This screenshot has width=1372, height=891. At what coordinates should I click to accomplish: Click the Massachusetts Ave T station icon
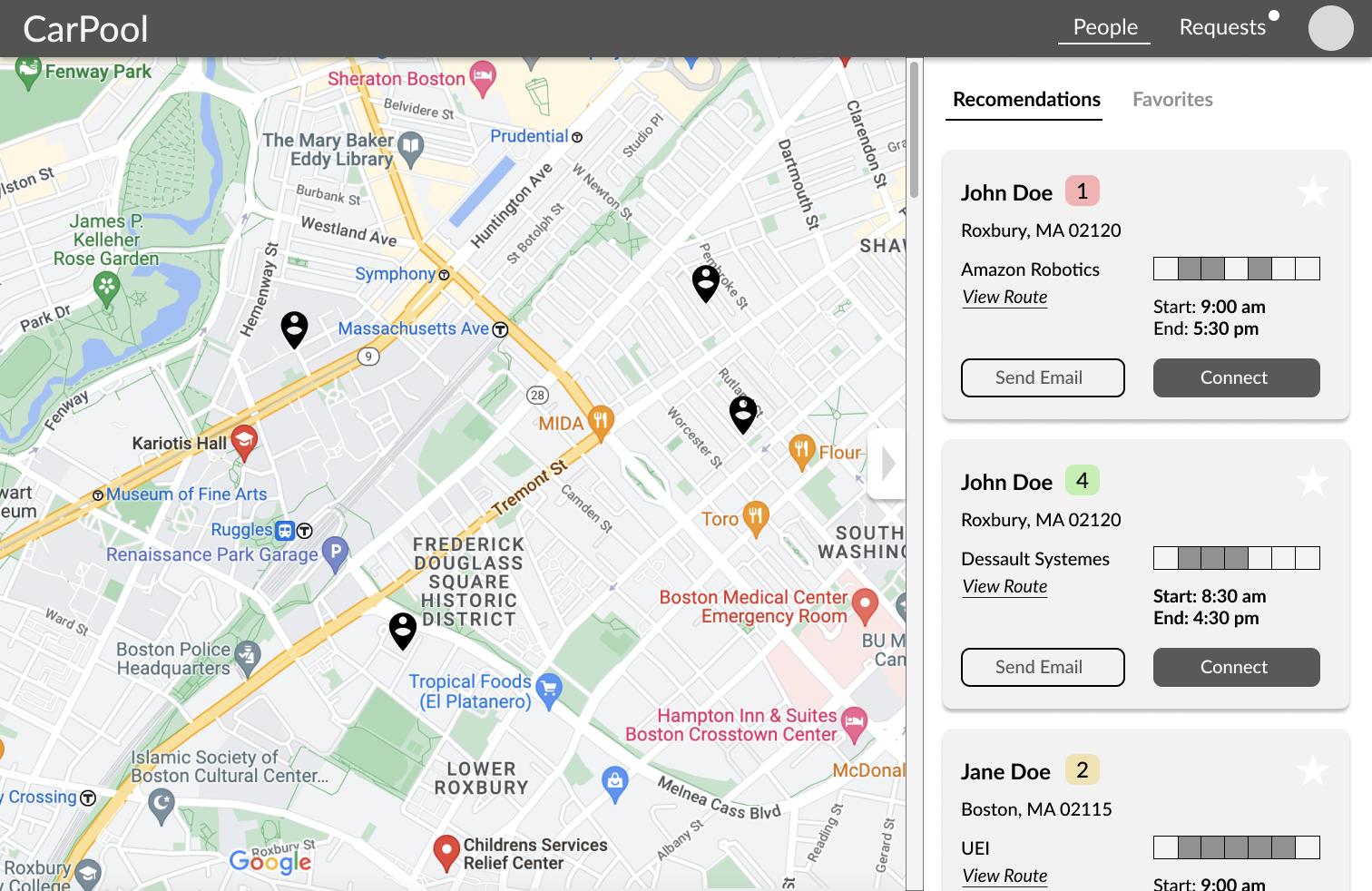(500, 330)
